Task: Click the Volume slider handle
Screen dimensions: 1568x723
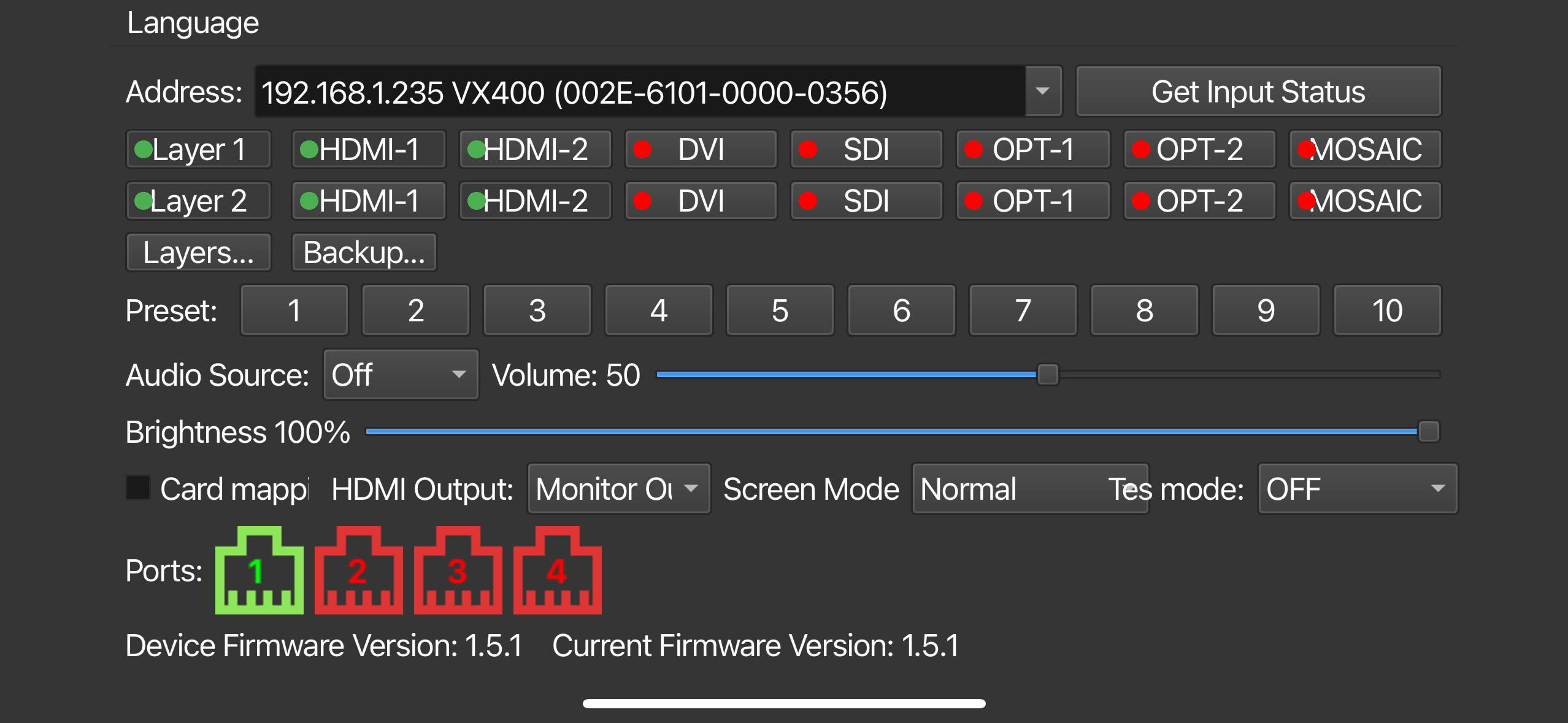Action: [1047, 375]
